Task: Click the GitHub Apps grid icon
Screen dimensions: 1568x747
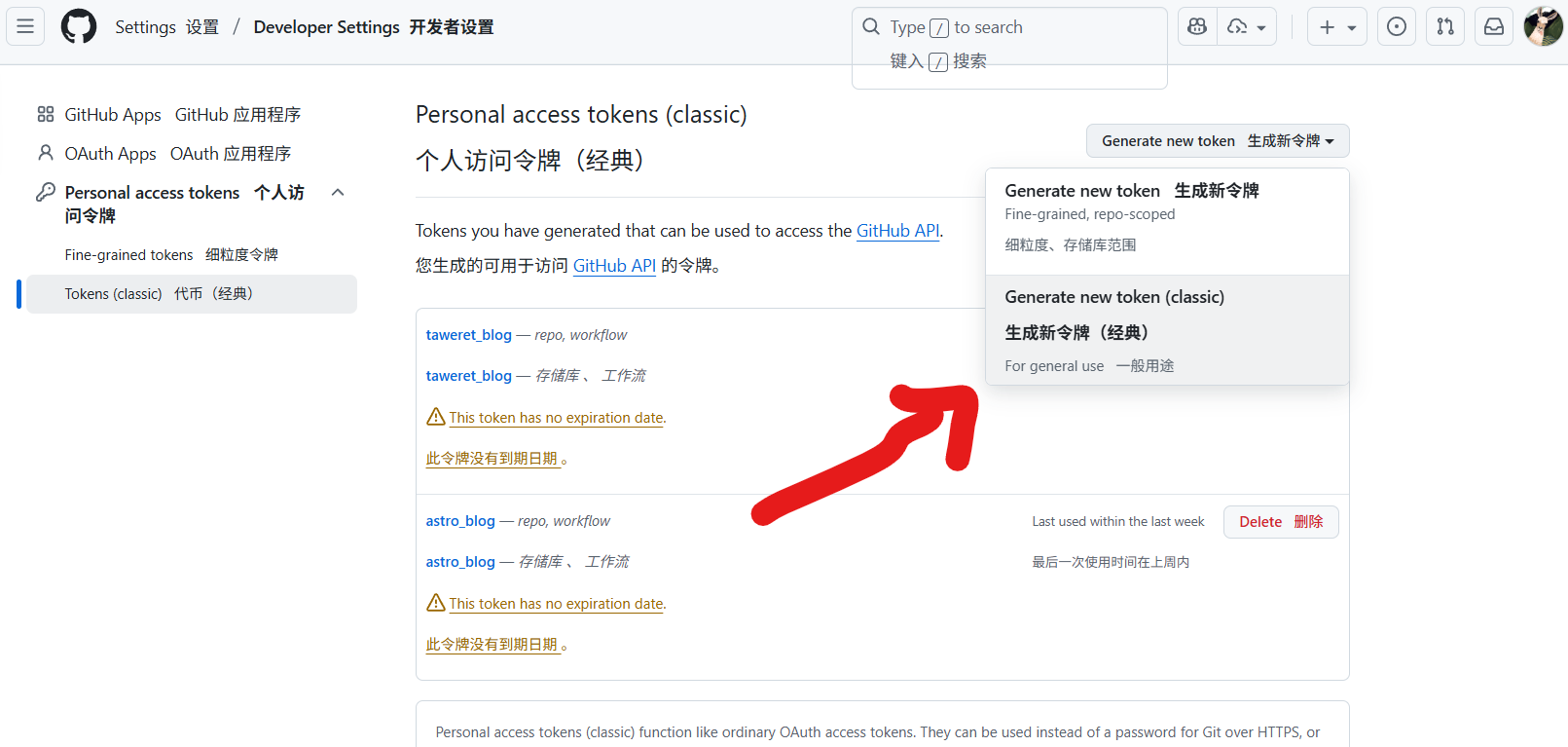Action: (46, 114)
